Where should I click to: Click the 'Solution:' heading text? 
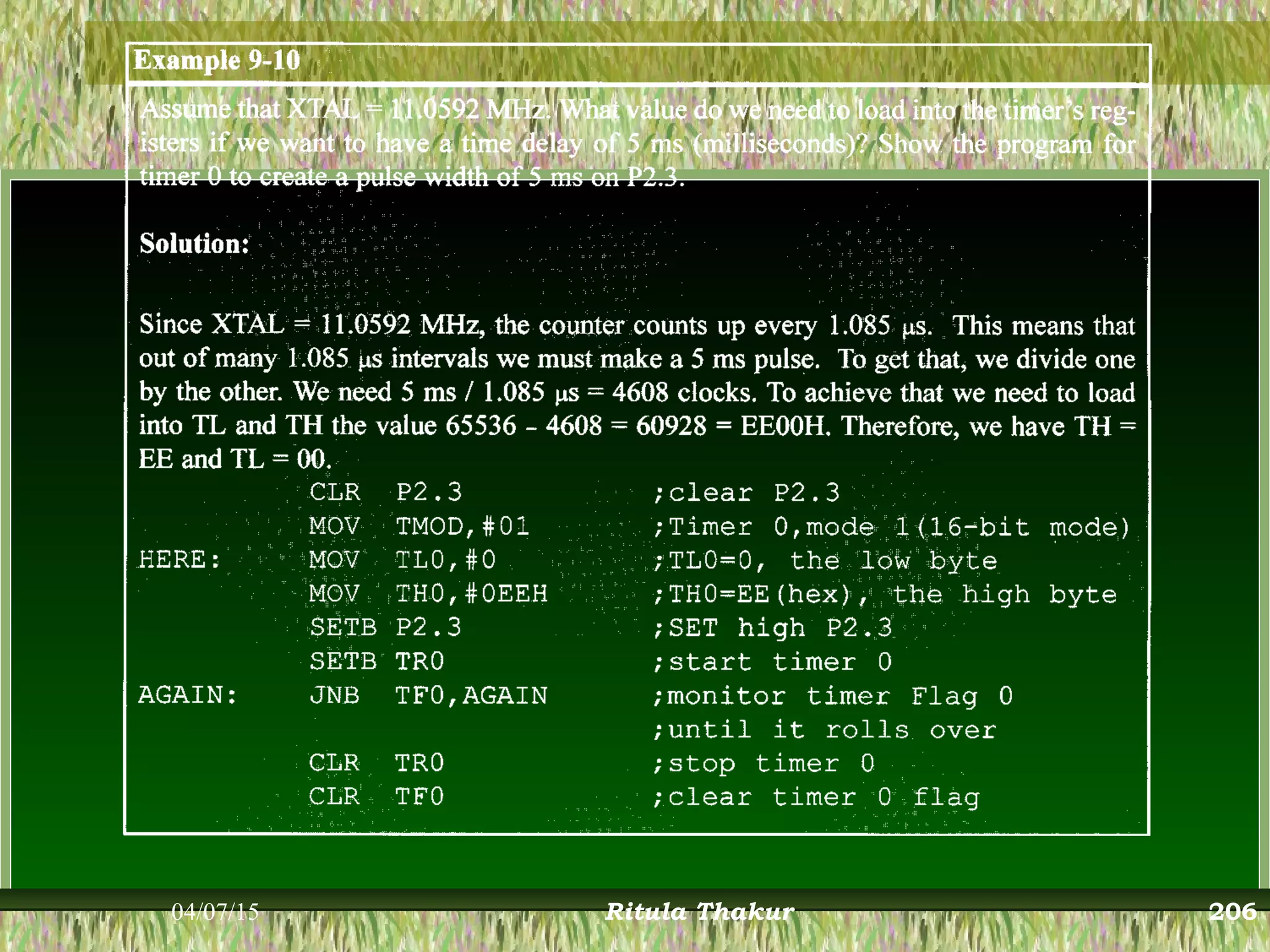click(194, 244)
